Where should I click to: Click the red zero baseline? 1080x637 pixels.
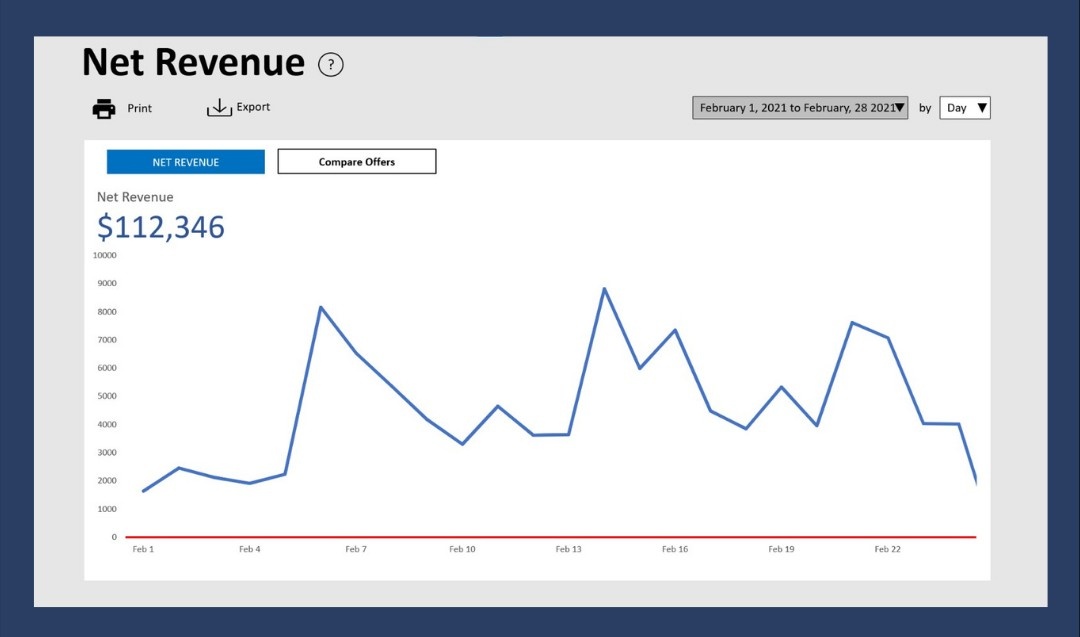click(x=550, y=536)
